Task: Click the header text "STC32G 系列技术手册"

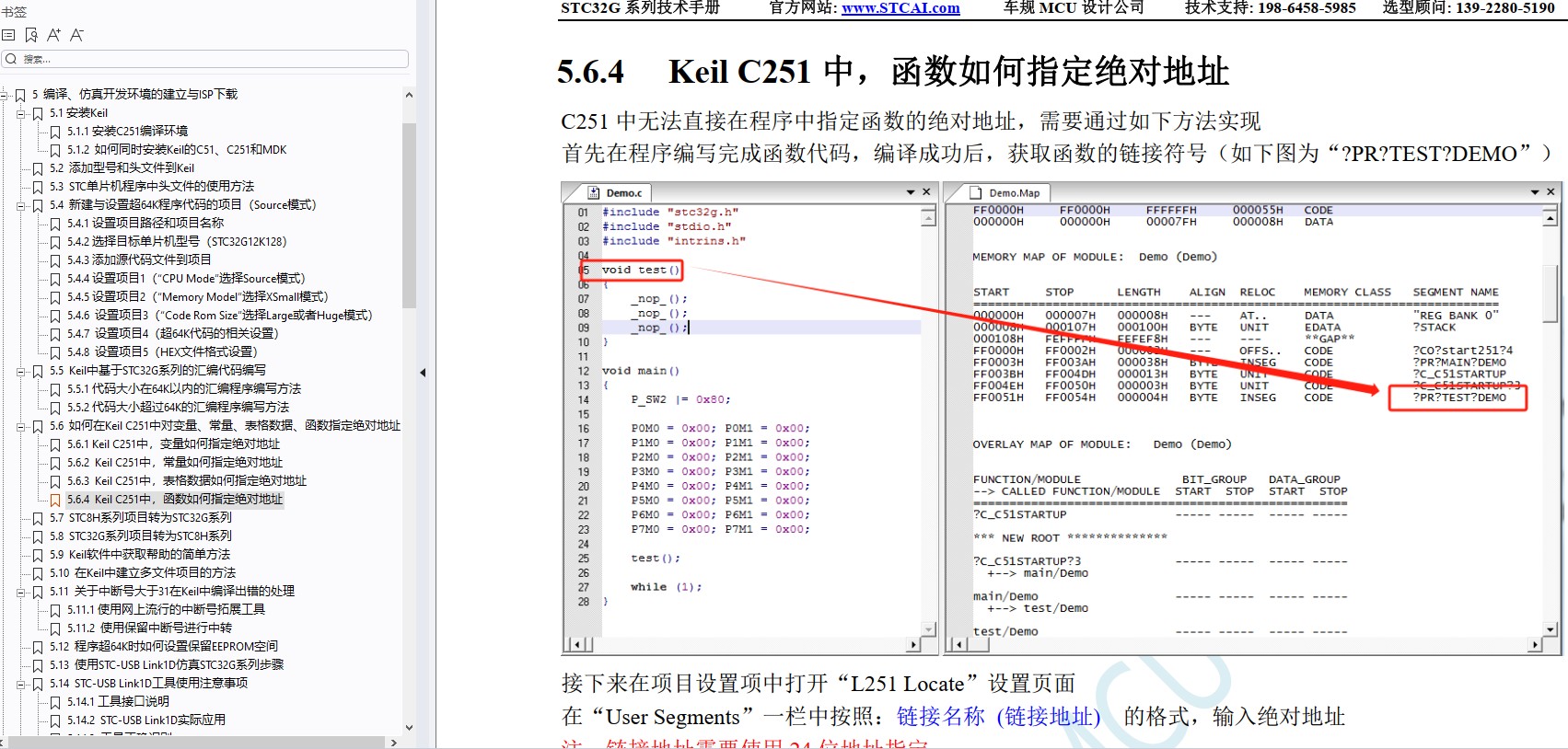Action: tap(641, 8)
